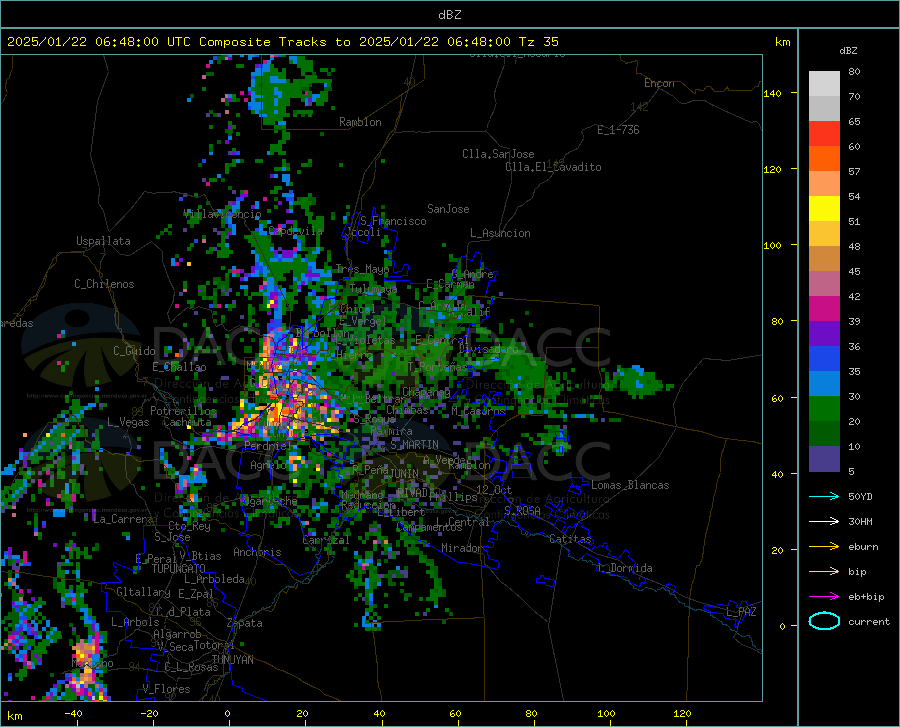Click the x-axis tick label '0'
900x727 pixels.
coord(228,714)
